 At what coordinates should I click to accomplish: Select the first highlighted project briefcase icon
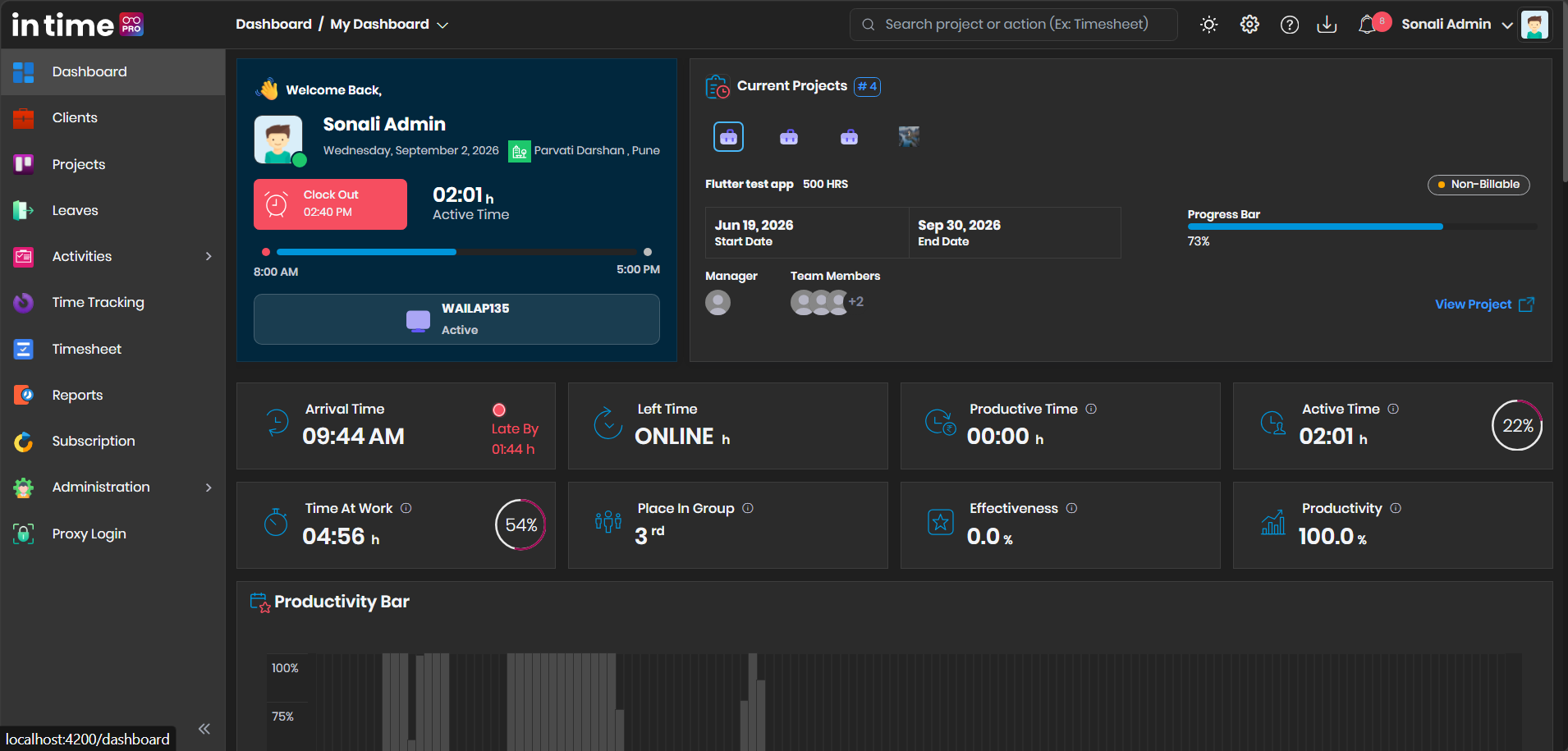point(728,137)
